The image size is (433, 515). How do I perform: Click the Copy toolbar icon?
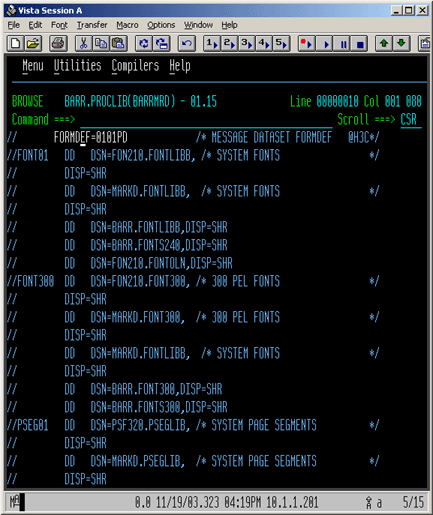(101, 44)
